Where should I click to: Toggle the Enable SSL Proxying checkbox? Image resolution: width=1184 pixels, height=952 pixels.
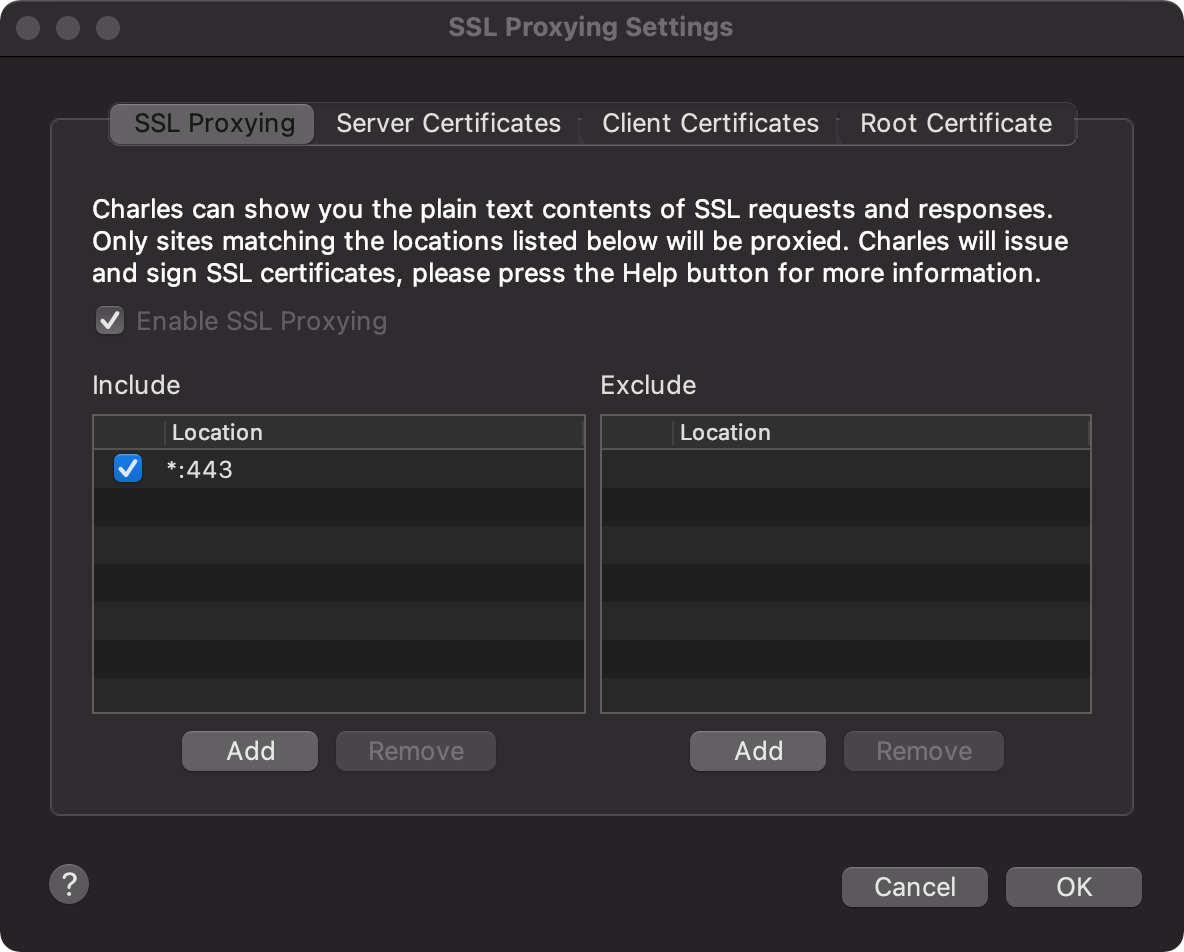click(110, 321)
